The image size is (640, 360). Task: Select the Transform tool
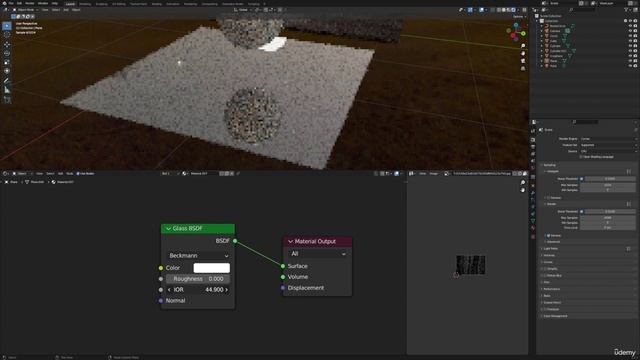coord(7,71)
